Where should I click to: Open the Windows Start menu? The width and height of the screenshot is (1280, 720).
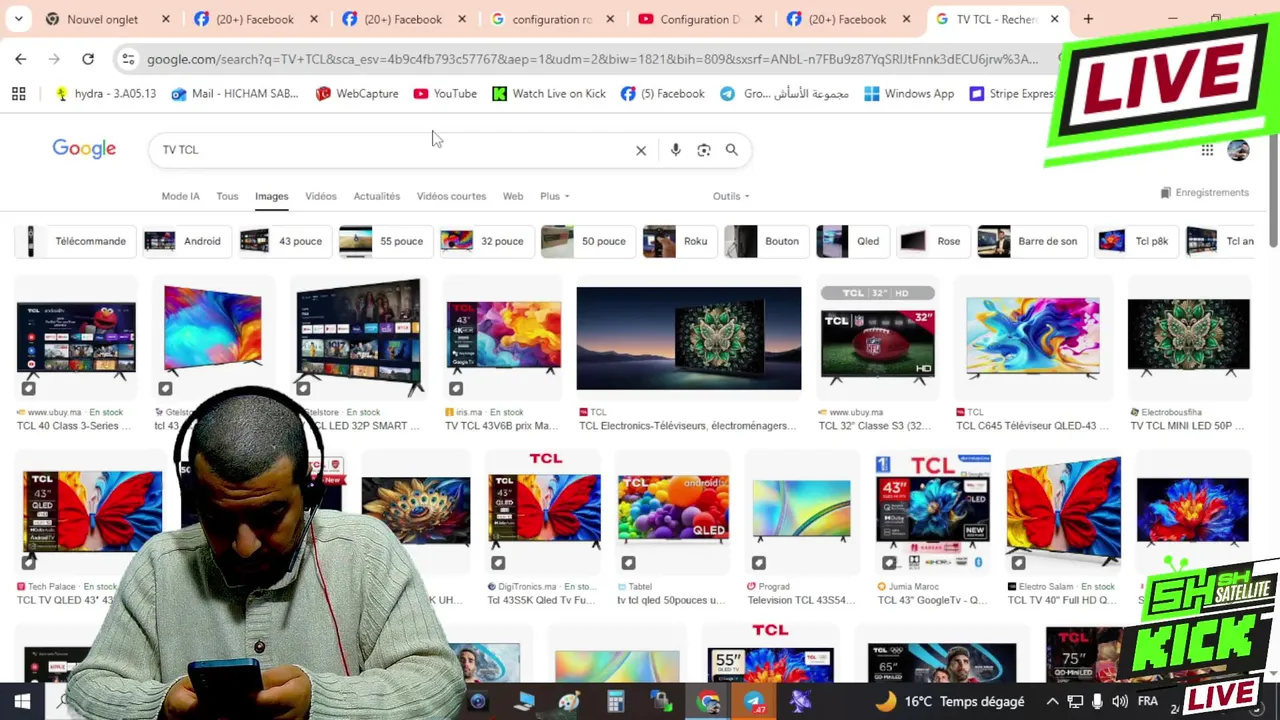click(x=22, y=702)
